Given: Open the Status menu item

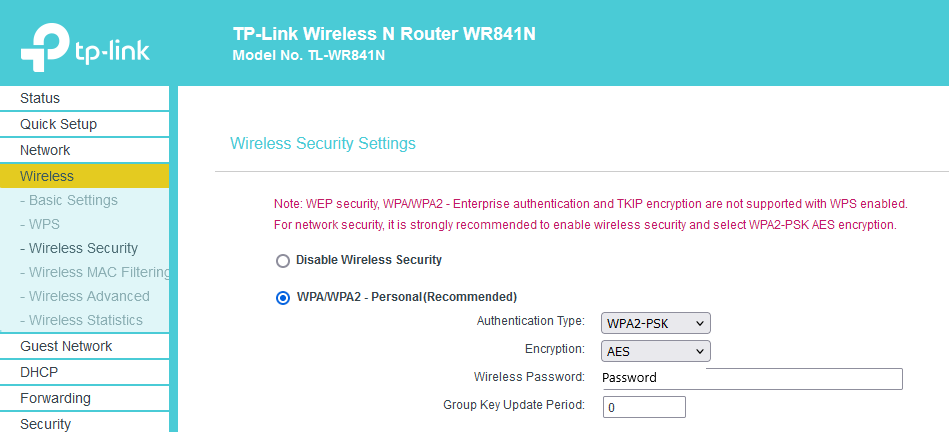Looking at the screenshot, I should coord(84,98).
